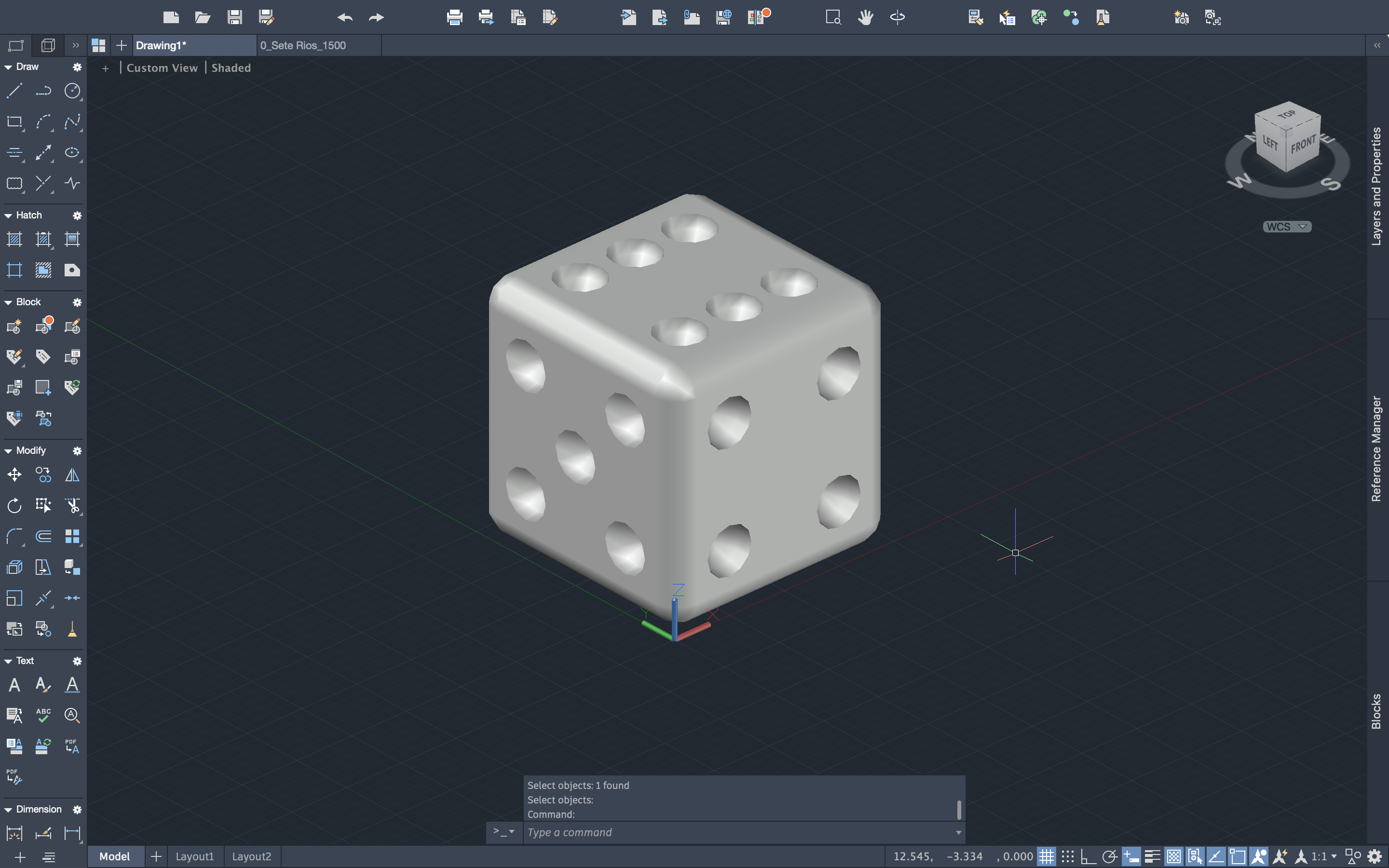Toggle object snap tracking in status bar
This screenshot has width=1389, height=868.
(x=1216, y=856)
